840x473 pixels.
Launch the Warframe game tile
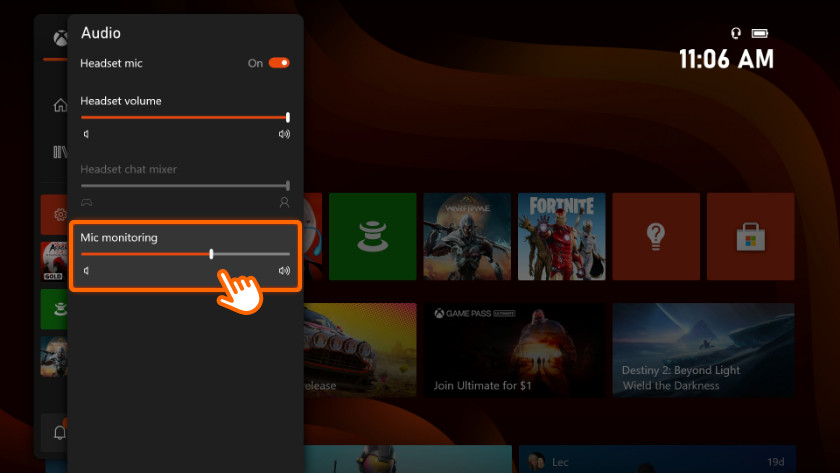tap(467, 236)
